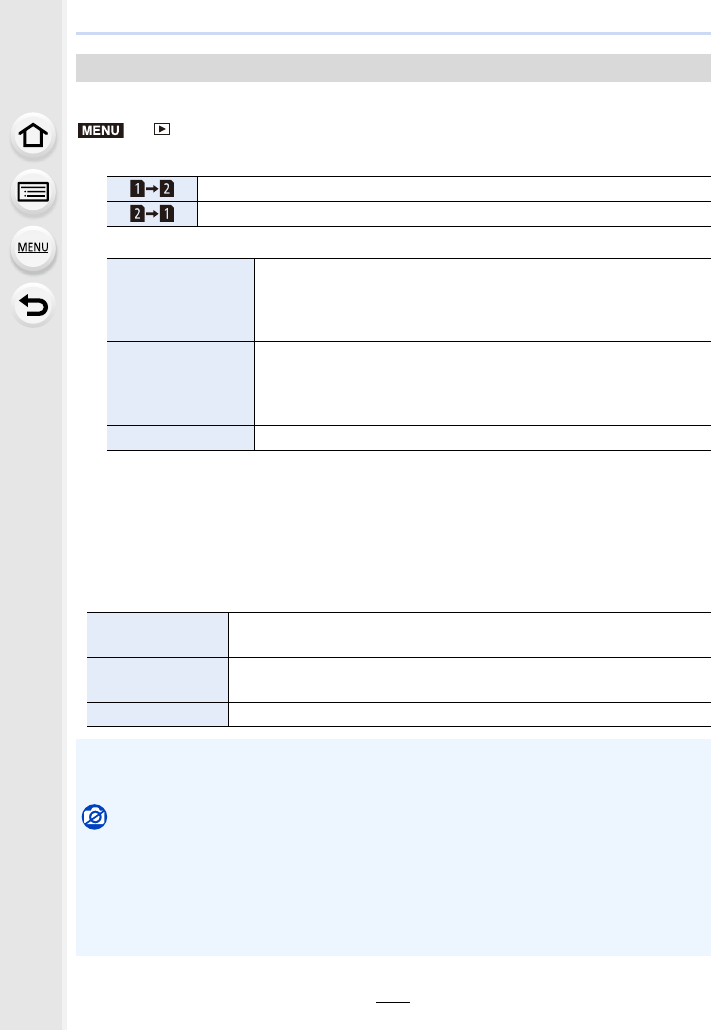Click the page number underline at bottom
Screen dimensions: 711x1030
(393, 1002)
